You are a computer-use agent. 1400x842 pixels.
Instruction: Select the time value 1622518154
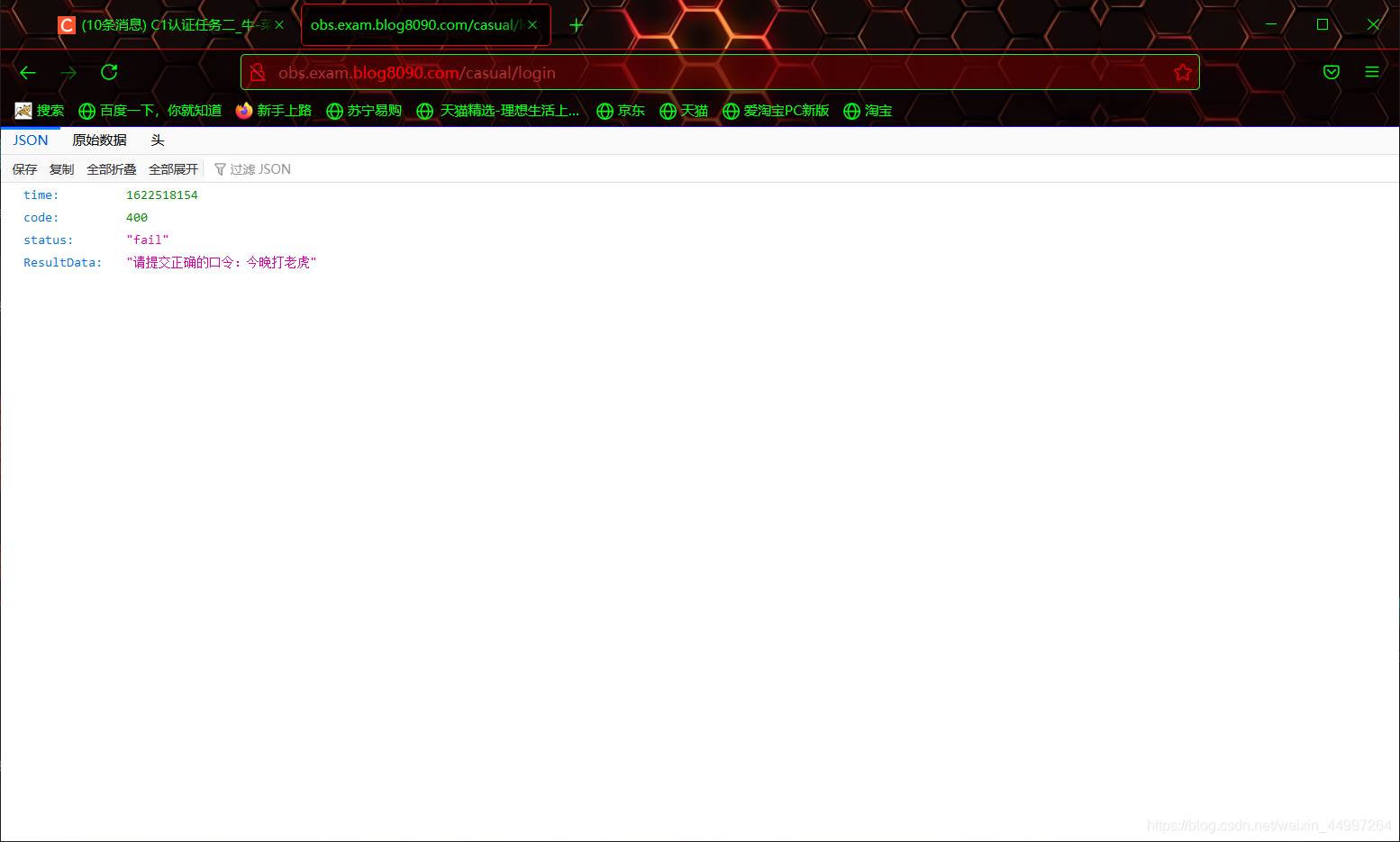point(162,195)
